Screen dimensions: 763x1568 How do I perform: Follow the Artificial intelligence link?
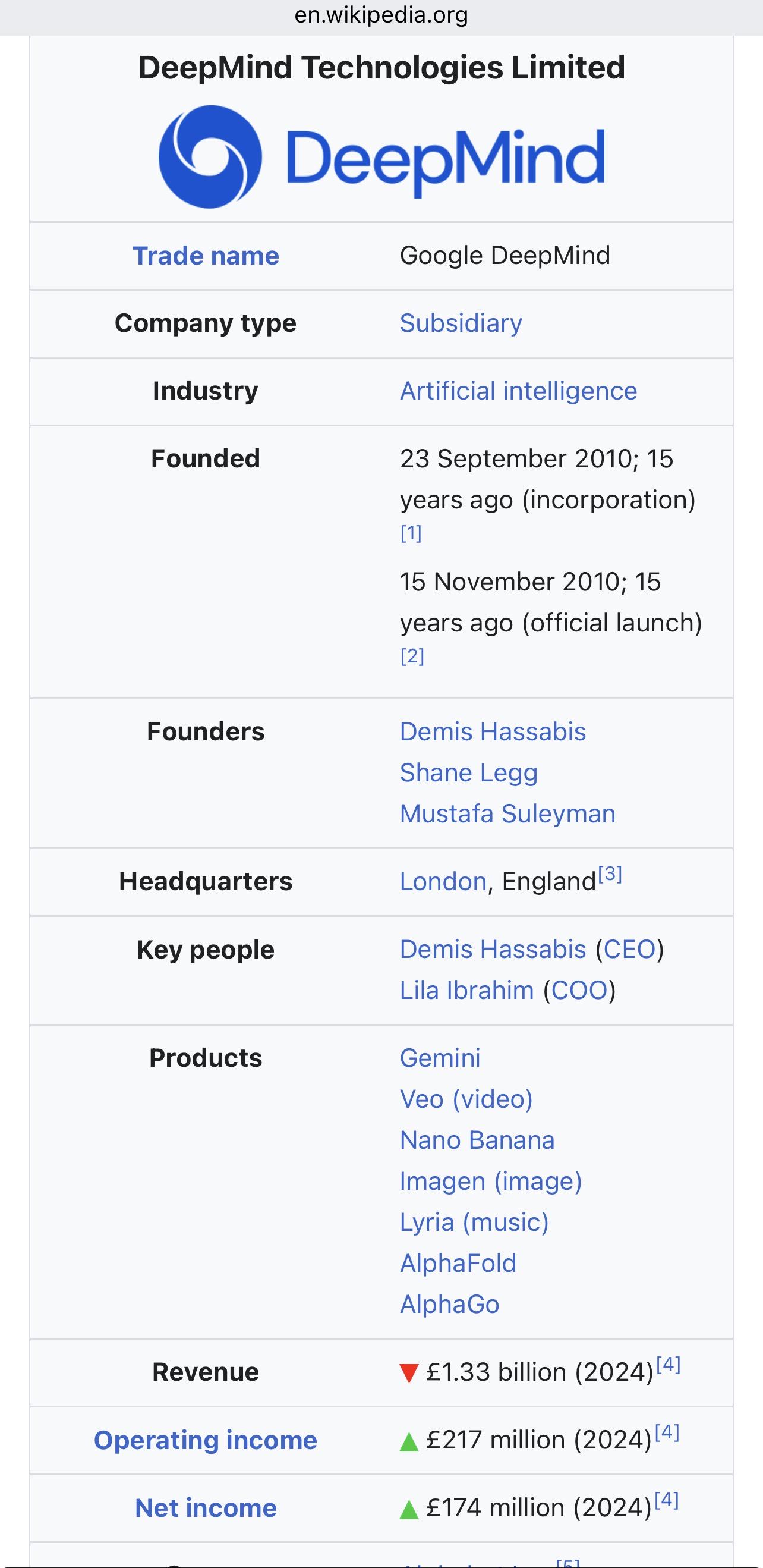(518, 391)
